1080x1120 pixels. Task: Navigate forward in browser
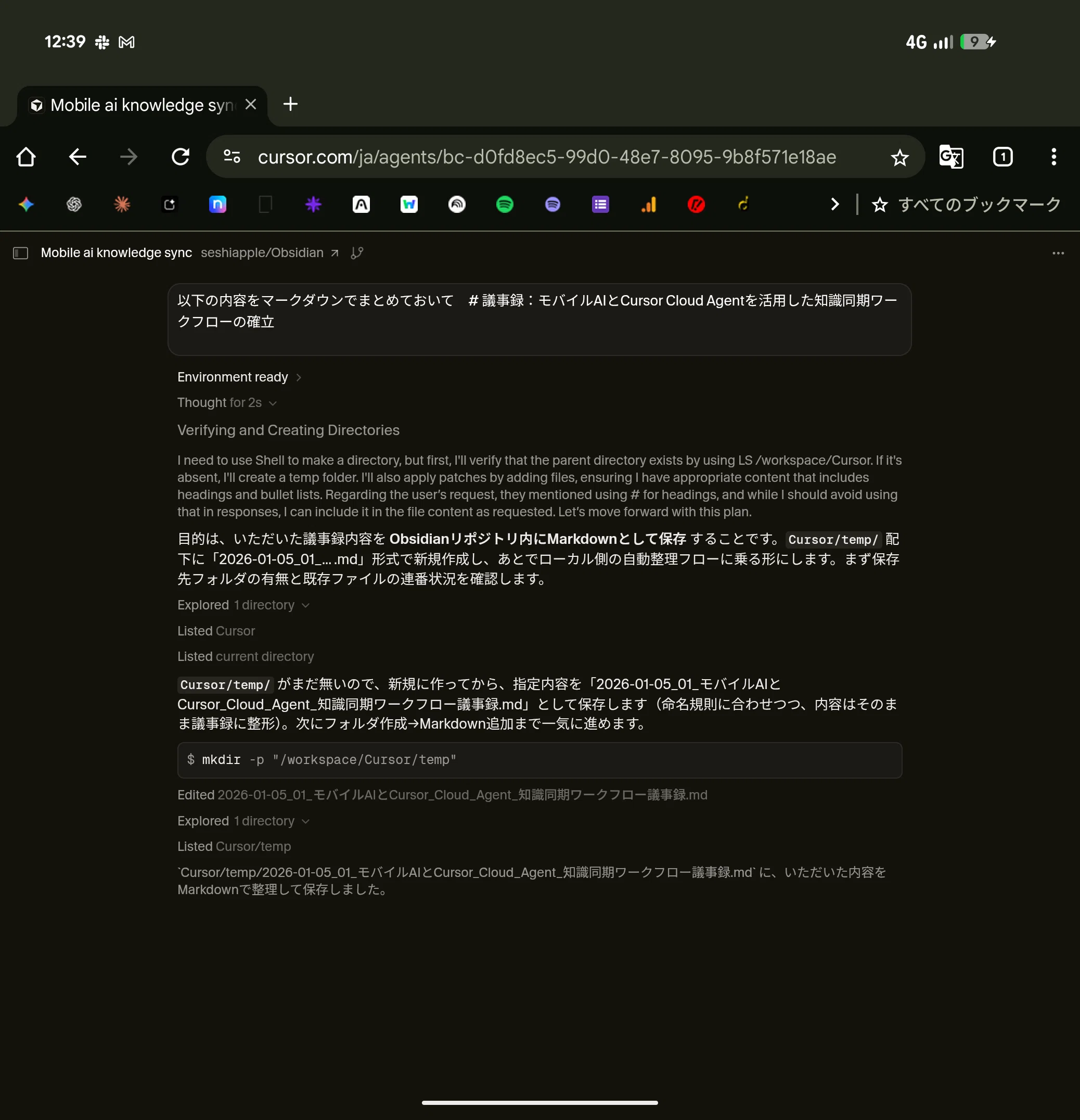[x=129, y=157]
